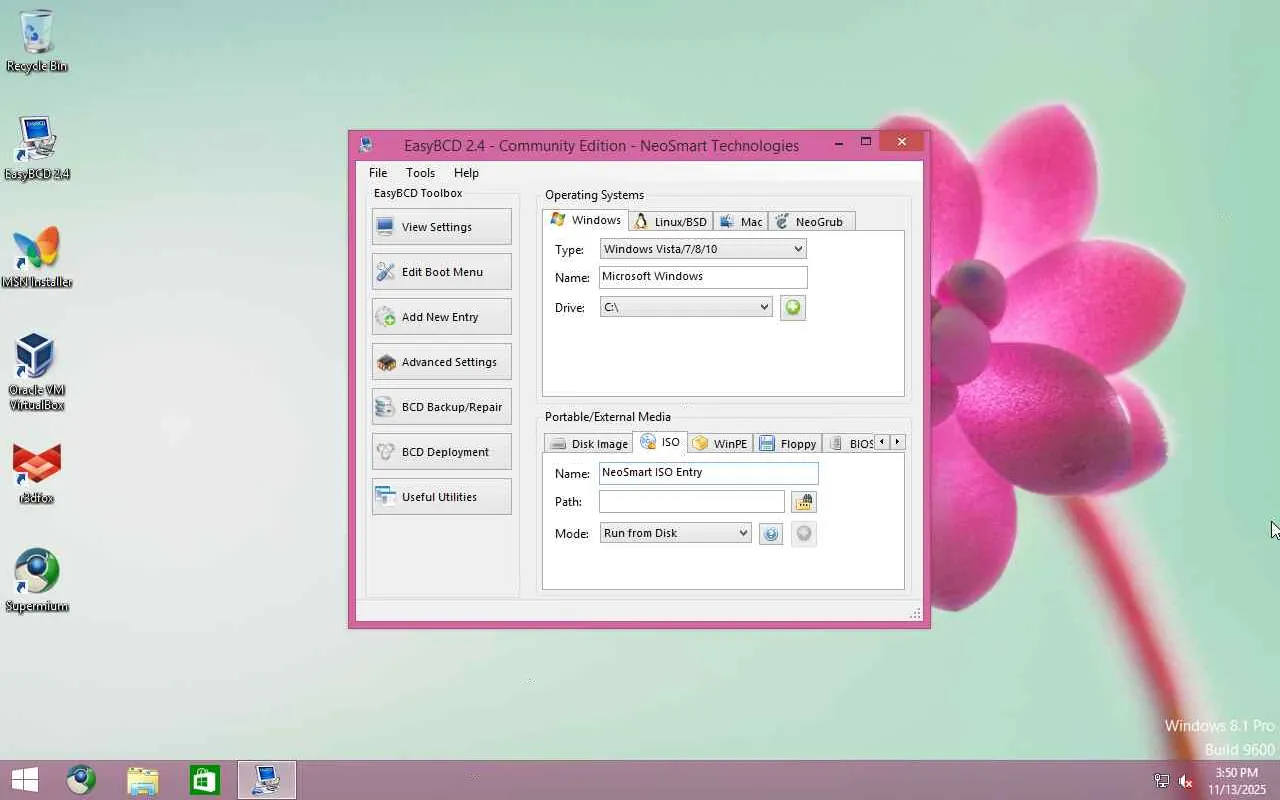Viewport: 1280px width, 800px height.
Task: Select the Recycle Bin desktop icon
Action: point(37,41)
